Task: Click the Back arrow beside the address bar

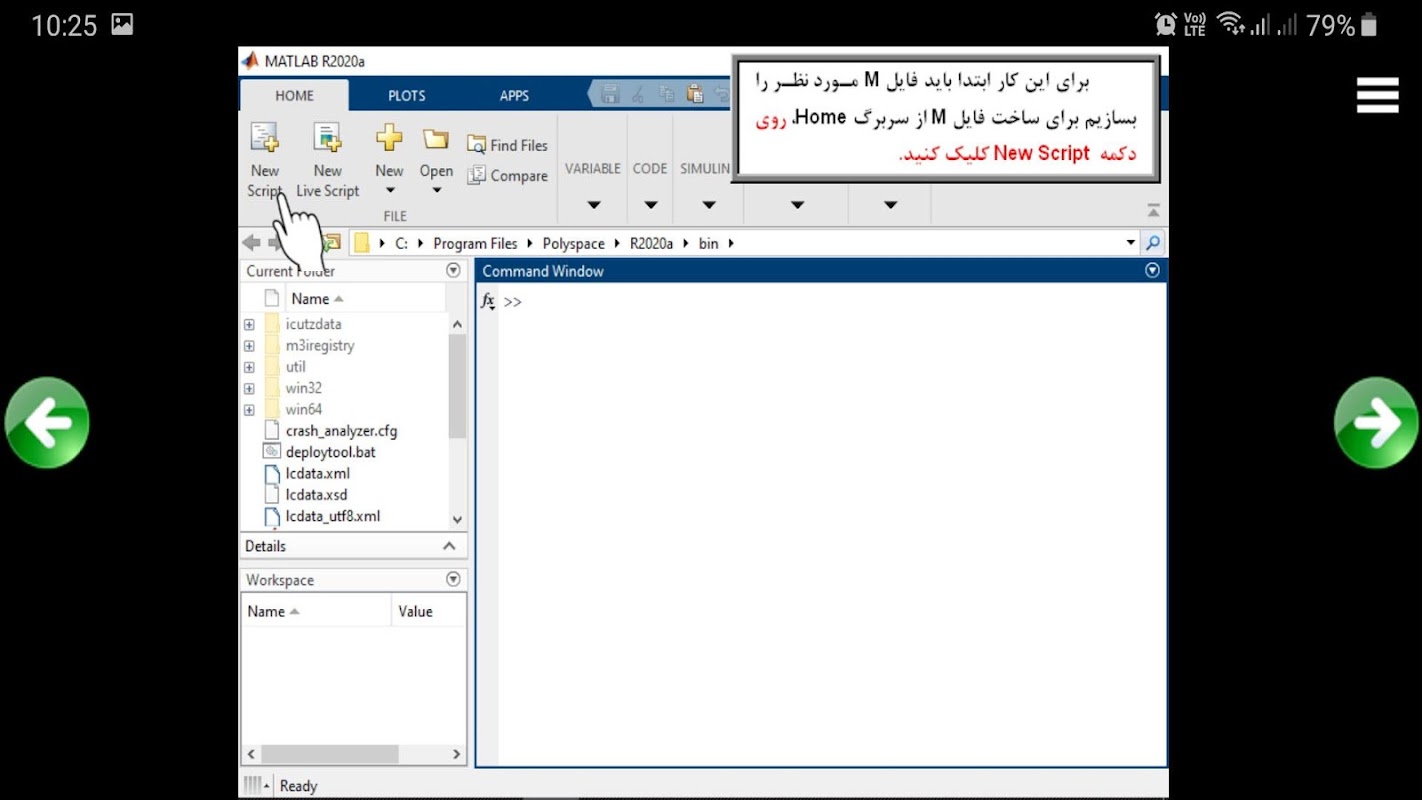Action: point(252,243)
